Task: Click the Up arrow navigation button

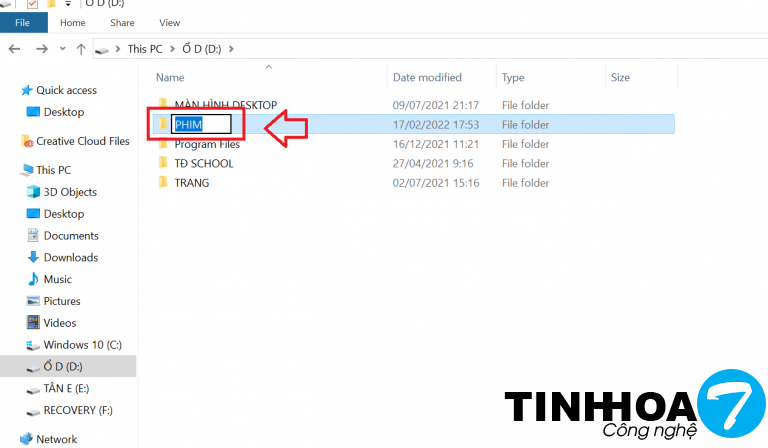Action: tap(80, 48)
